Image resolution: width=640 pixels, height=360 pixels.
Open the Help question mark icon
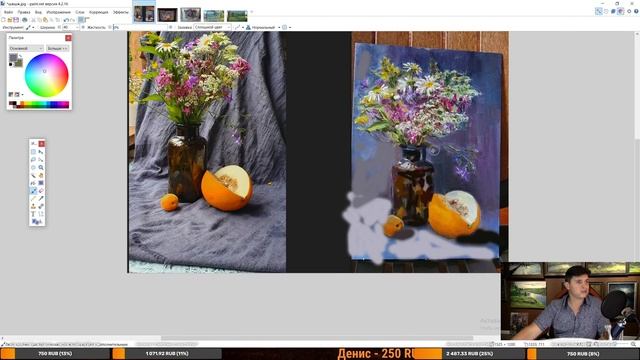pyautogui.click(x=636, y=11)
